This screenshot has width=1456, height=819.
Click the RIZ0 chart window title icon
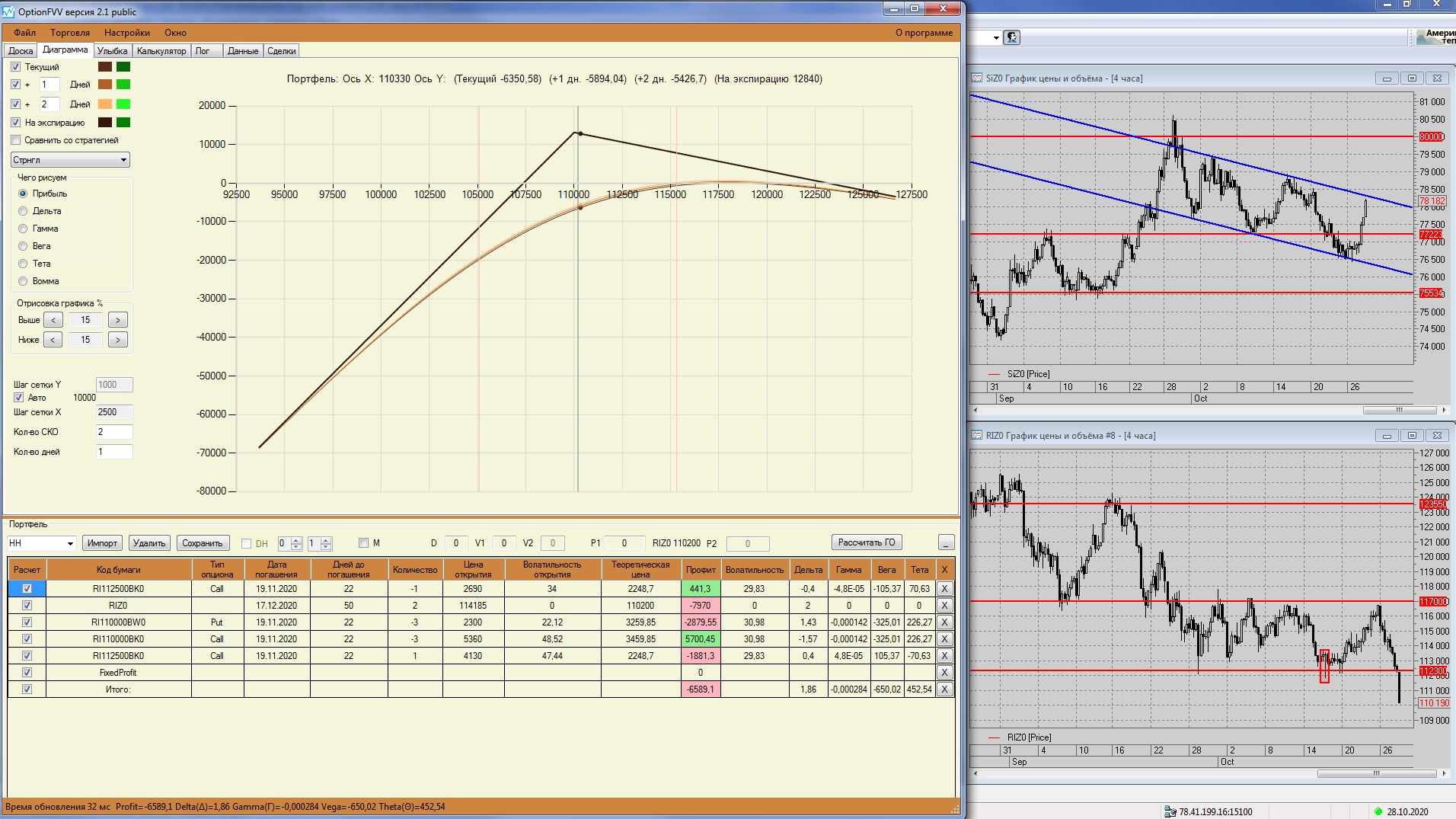pyautogui.click(x=976, y=436)
